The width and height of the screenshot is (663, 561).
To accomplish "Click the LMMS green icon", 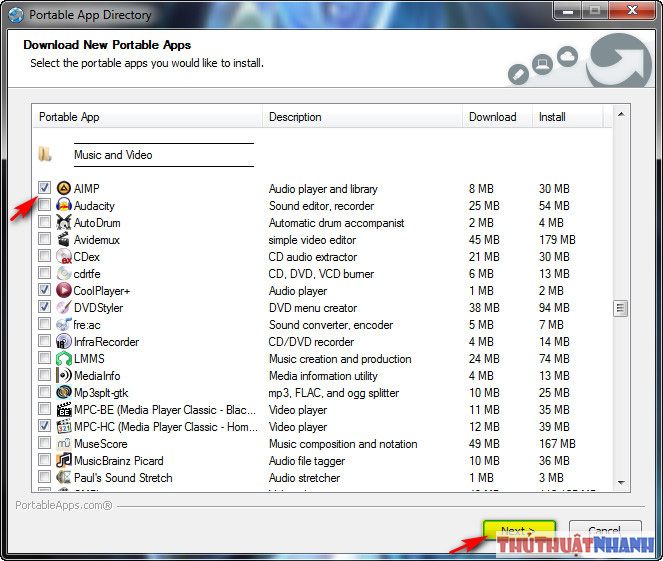I will (63, 358).
